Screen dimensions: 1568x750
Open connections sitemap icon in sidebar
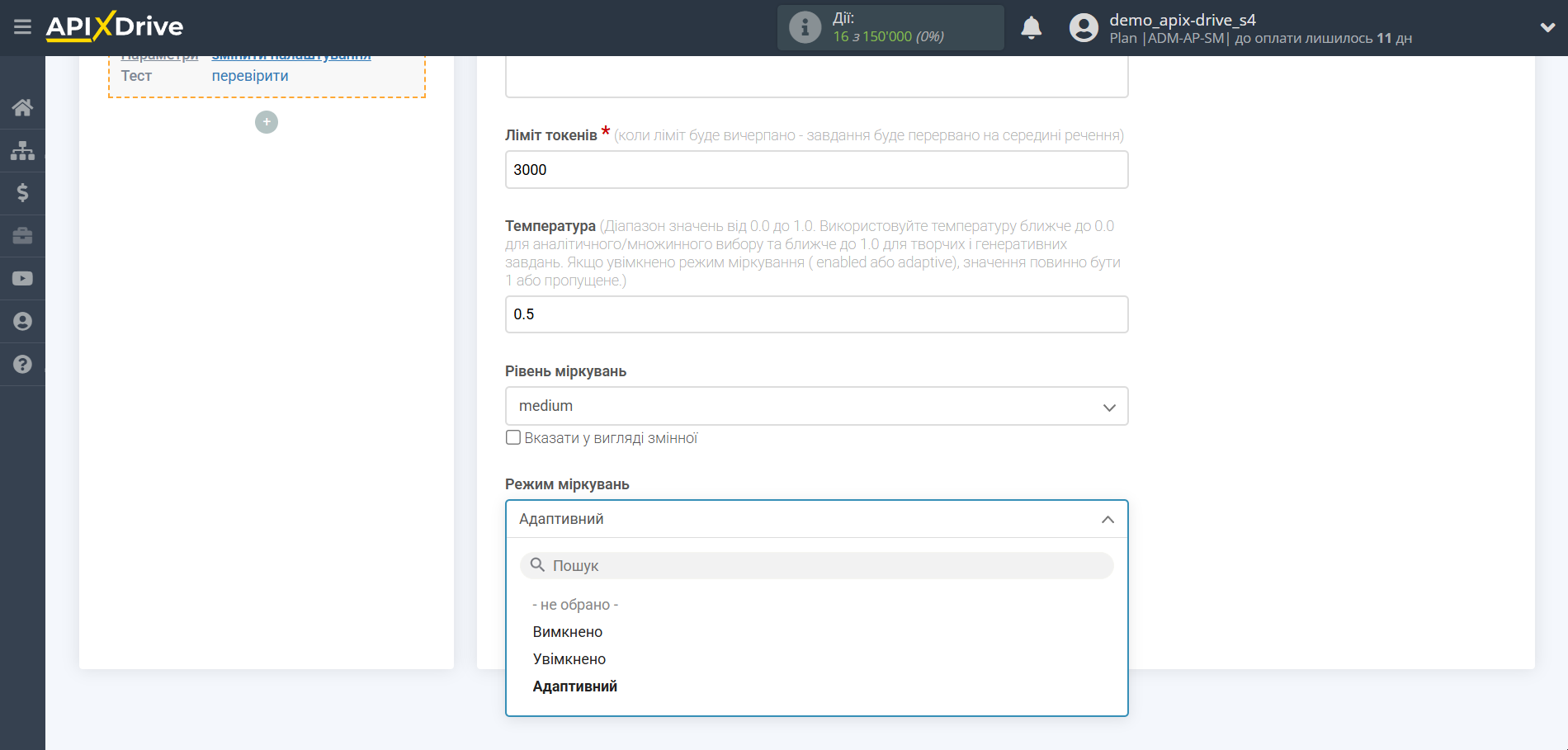coord(22,150)
